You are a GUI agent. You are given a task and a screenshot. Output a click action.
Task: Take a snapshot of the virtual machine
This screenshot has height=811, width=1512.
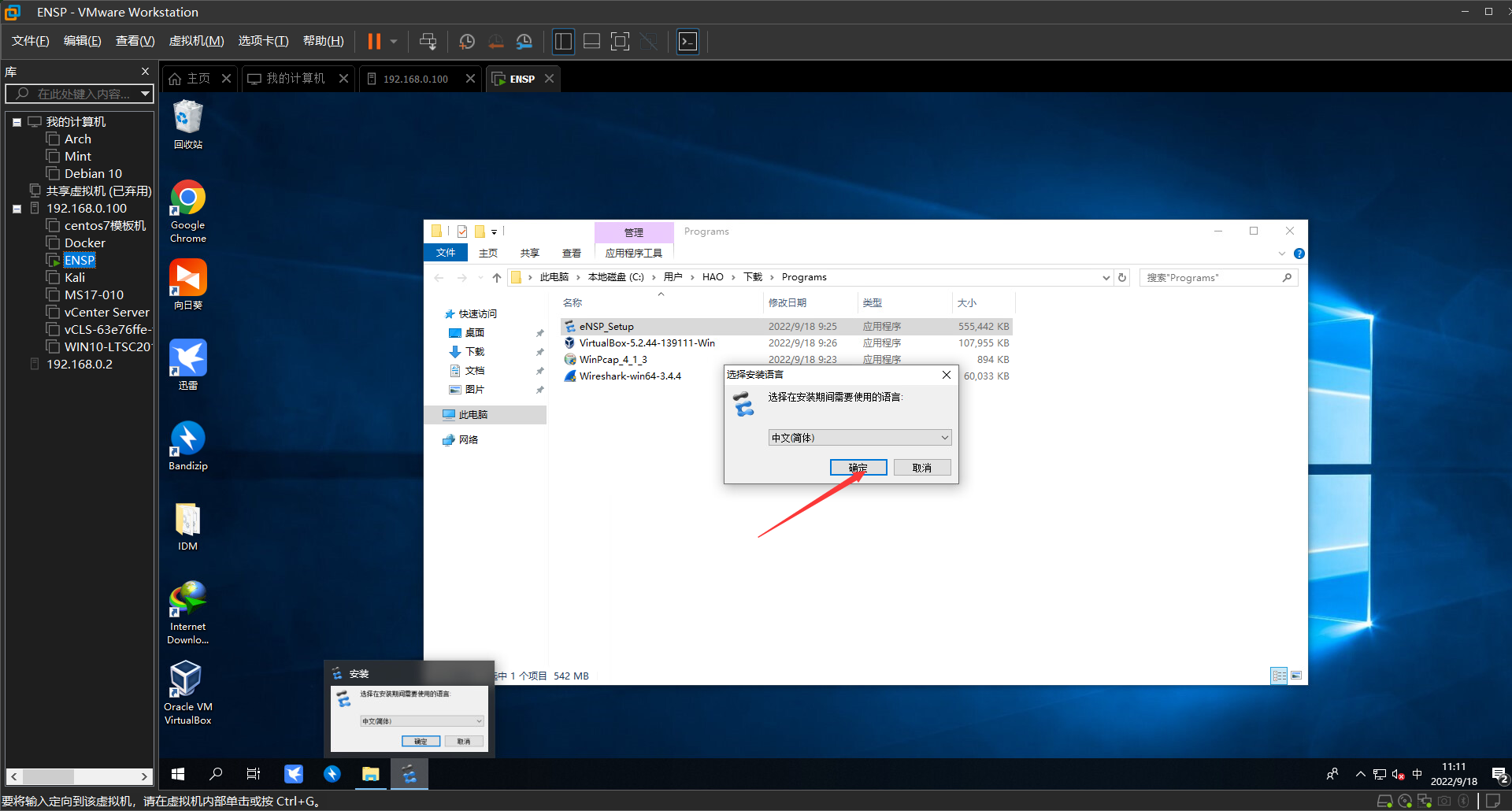(x=467, y=41)
